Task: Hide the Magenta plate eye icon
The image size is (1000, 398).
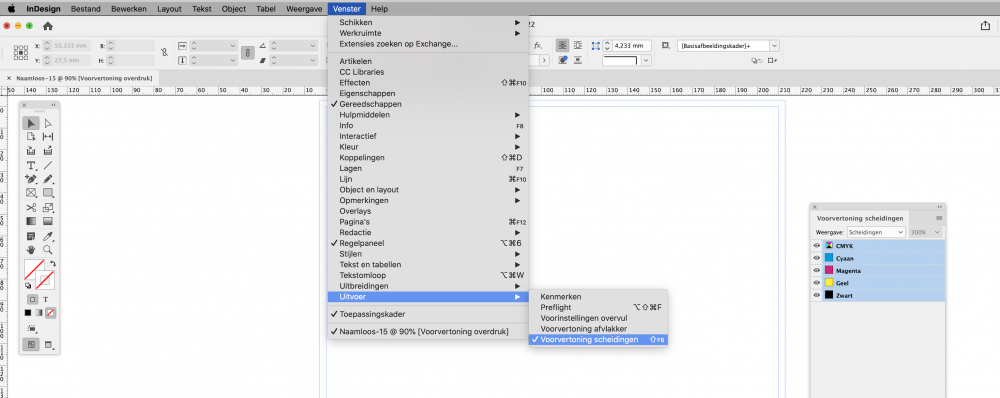Action: [x=816, y=270]
